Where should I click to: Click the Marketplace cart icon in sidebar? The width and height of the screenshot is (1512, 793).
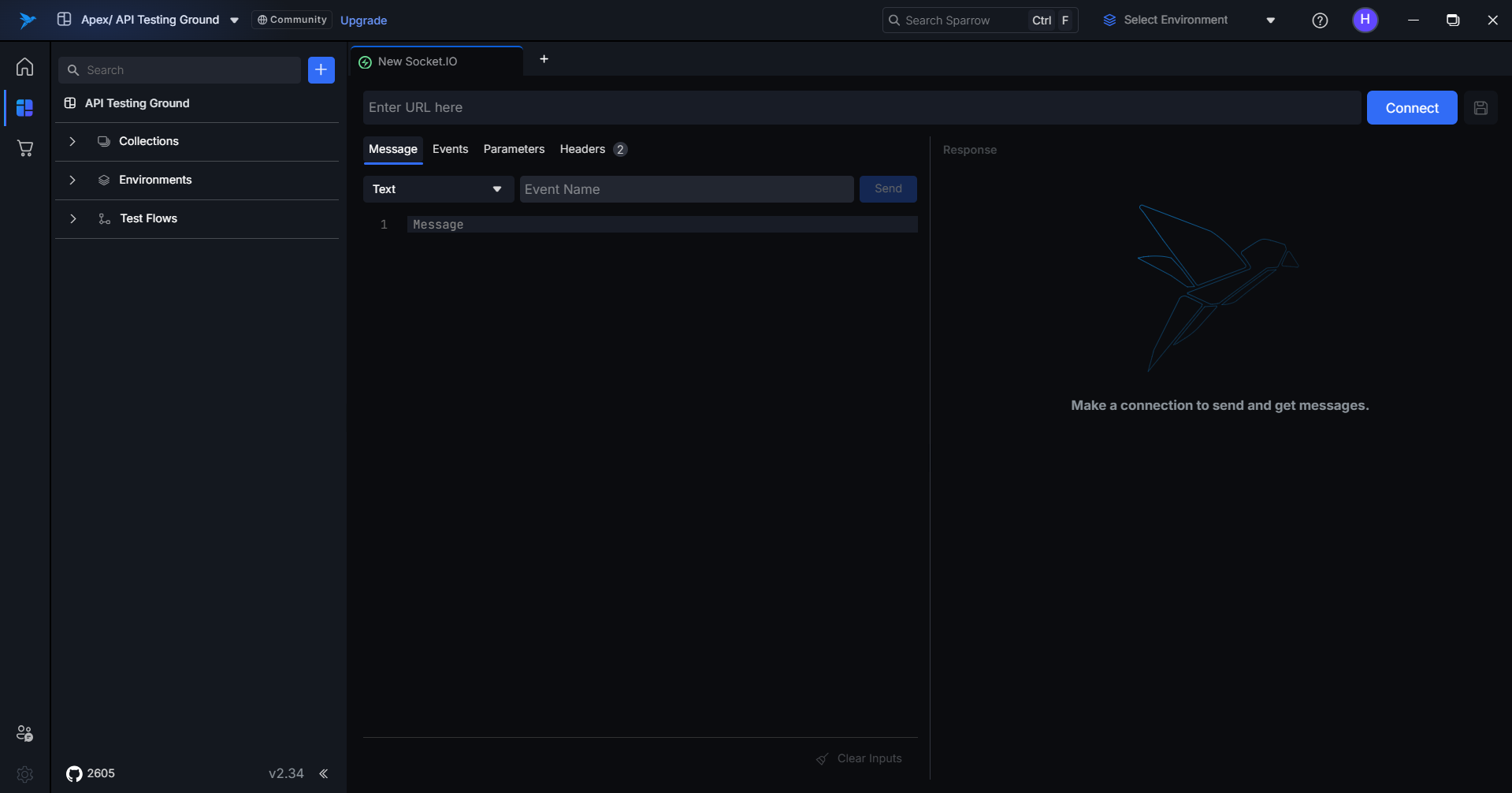(25, 148)
